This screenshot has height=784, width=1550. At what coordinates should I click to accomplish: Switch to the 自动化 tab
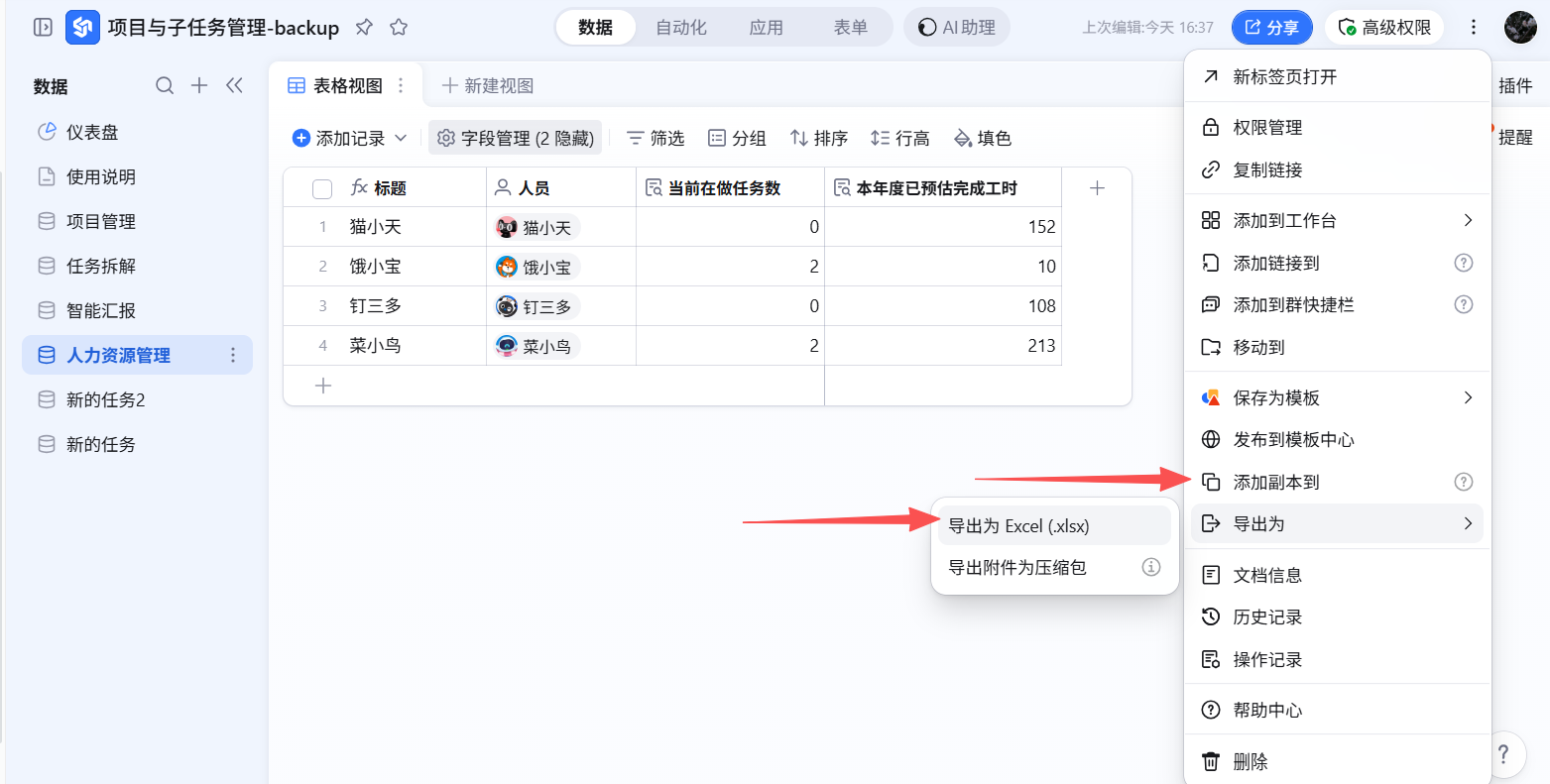(x=681, y=28)
